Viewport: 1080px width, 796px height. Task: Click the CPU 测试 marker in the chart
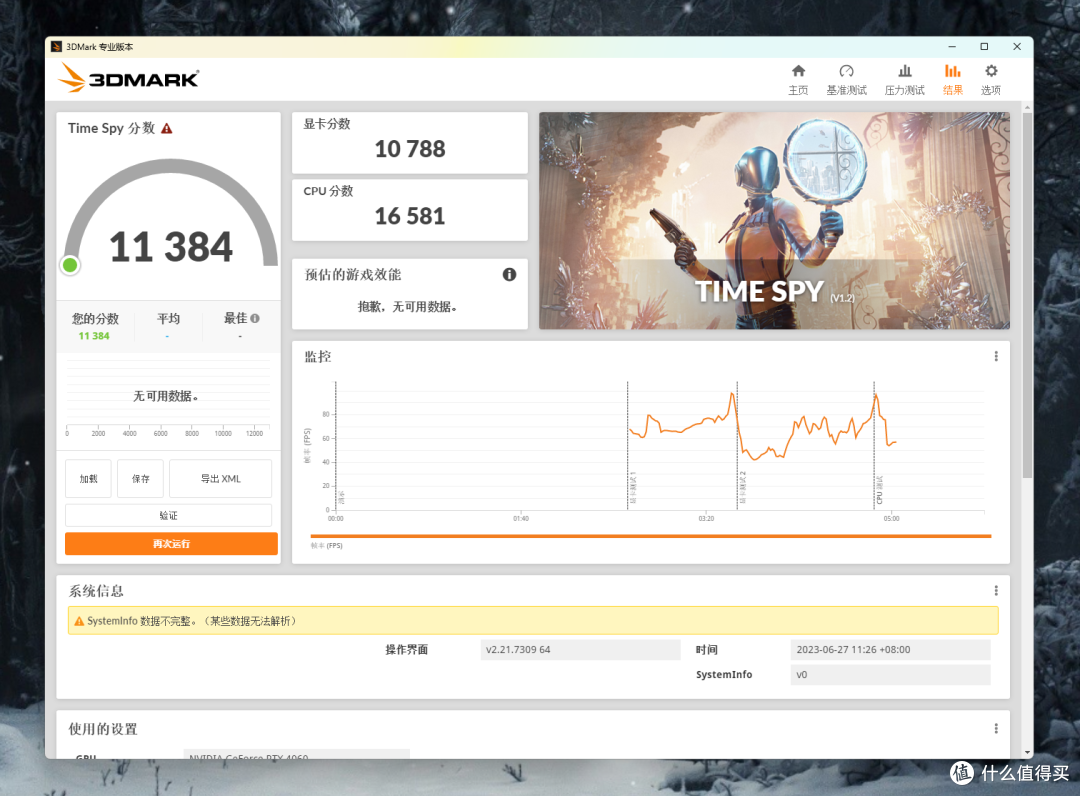pos(880,490)
